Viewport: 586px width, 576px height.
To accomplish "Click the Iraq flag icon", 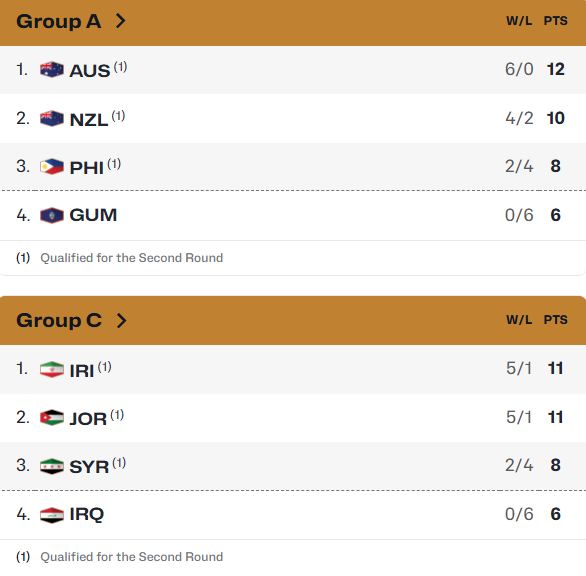I will pos(52,515).
